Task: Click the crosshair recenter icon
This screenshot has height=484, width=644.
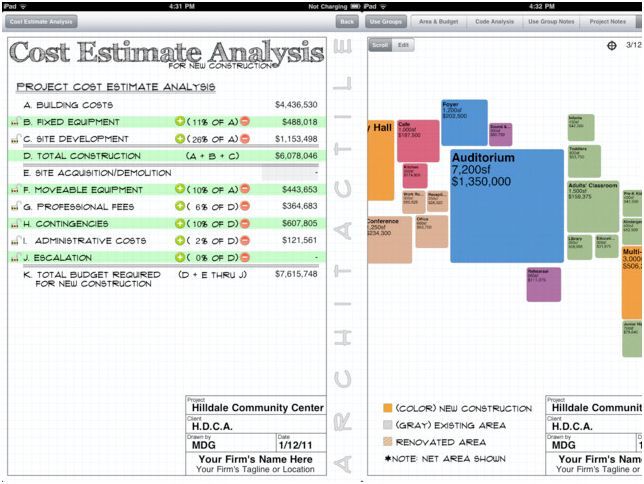Action: coord(612,45)
